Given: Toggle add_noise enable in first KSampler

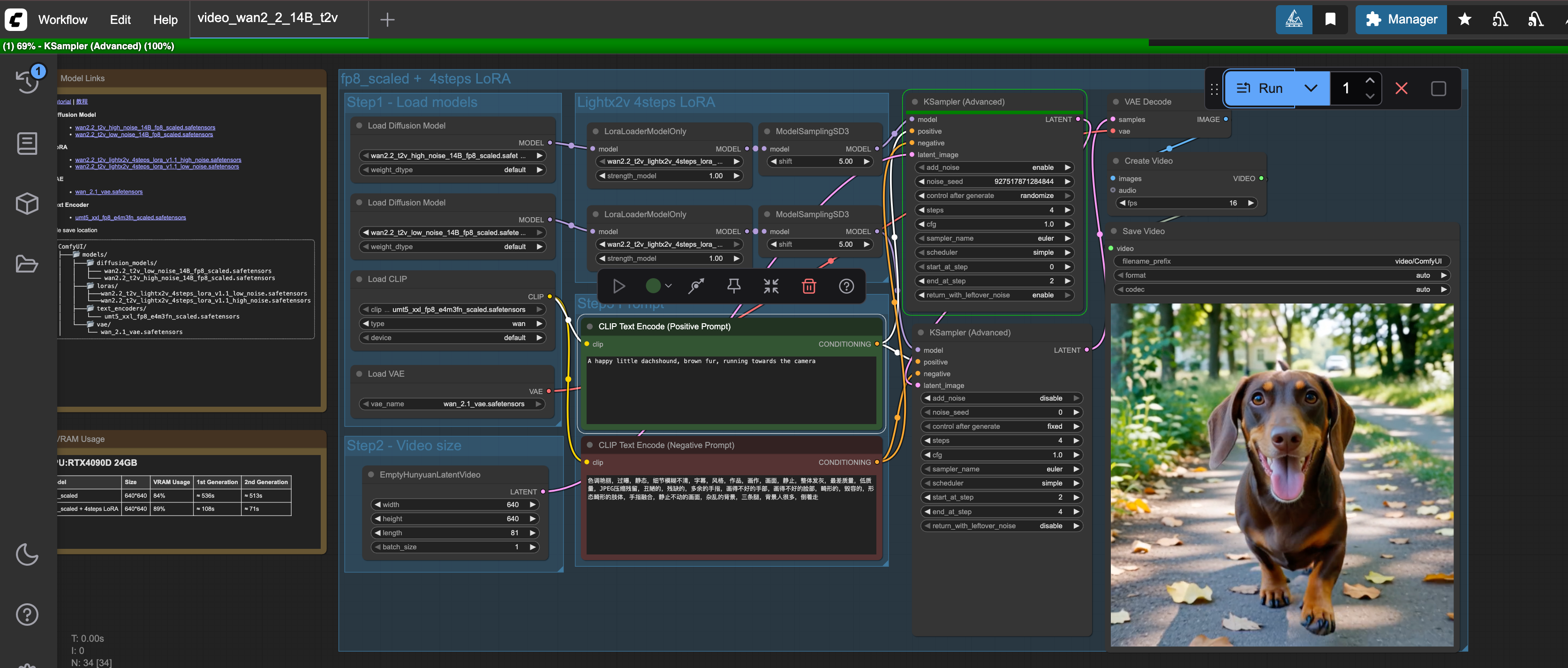Looking at the screenshot, I should [995, 167].
